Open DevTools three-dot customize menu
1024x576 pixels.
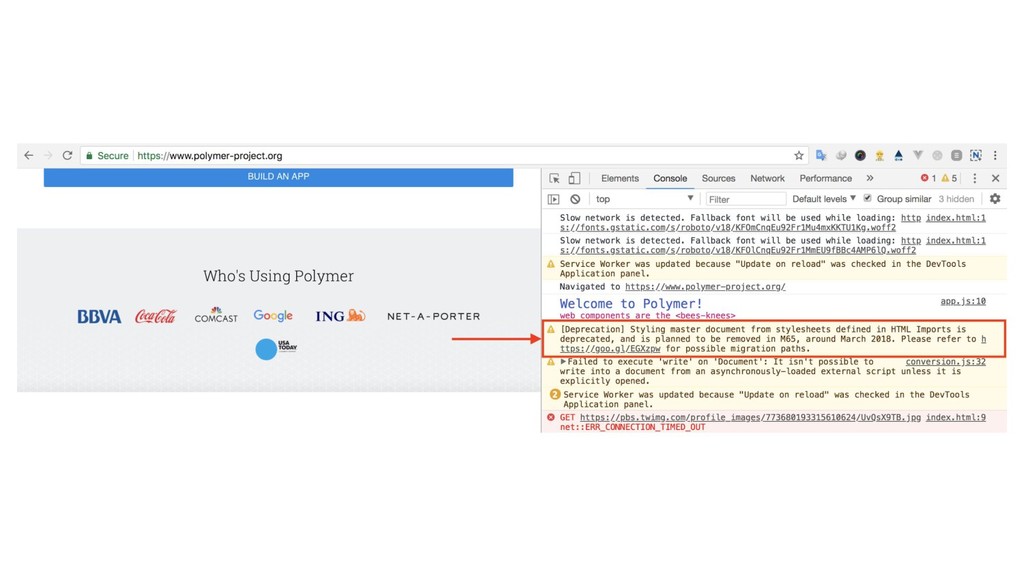(x=974, y=178)
